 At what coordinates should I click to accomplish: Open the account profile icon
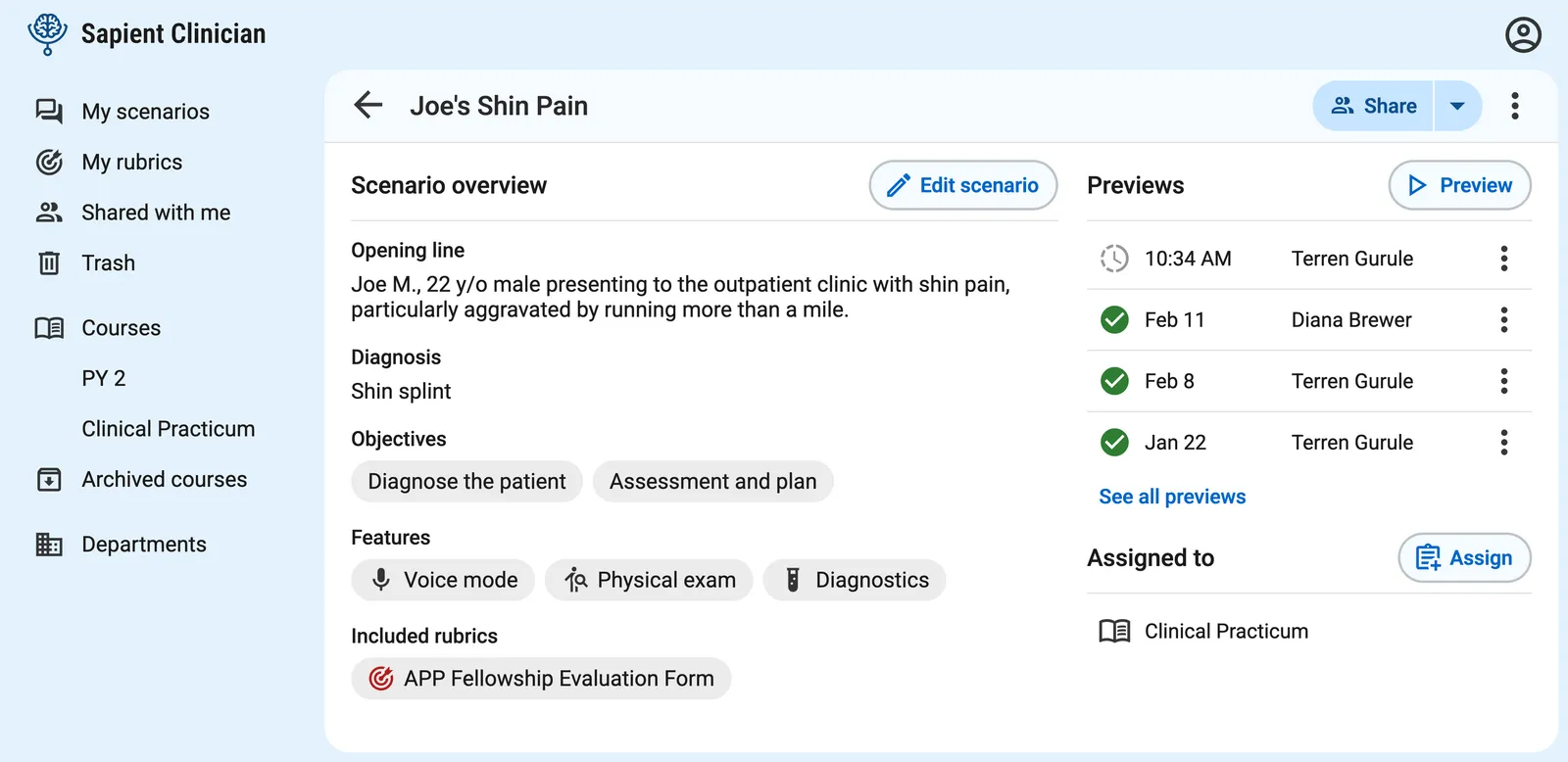[x=1522, y=35]
